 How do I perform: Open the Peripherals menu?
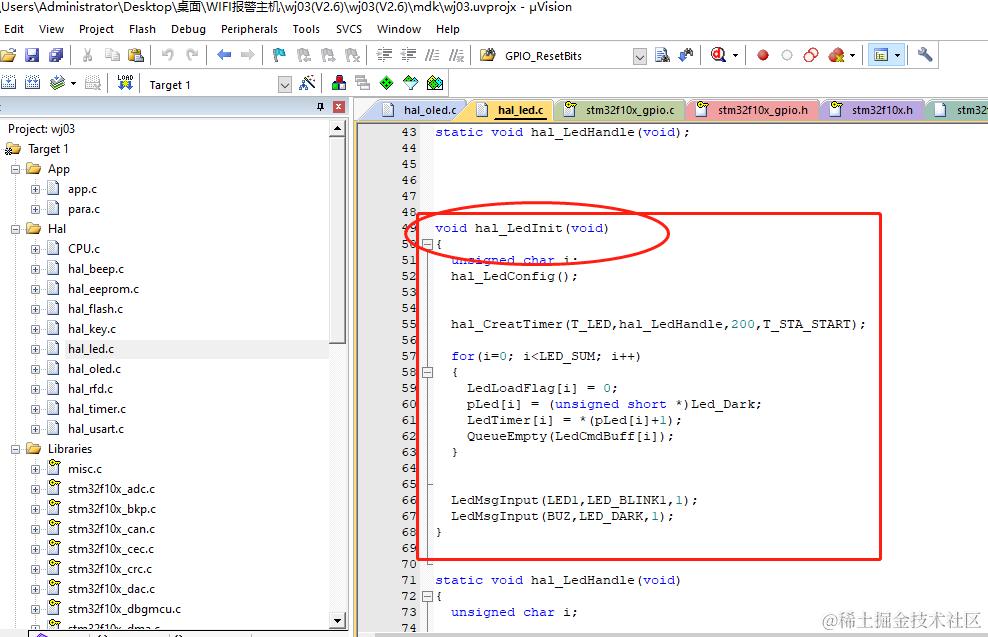coord(249,29)
